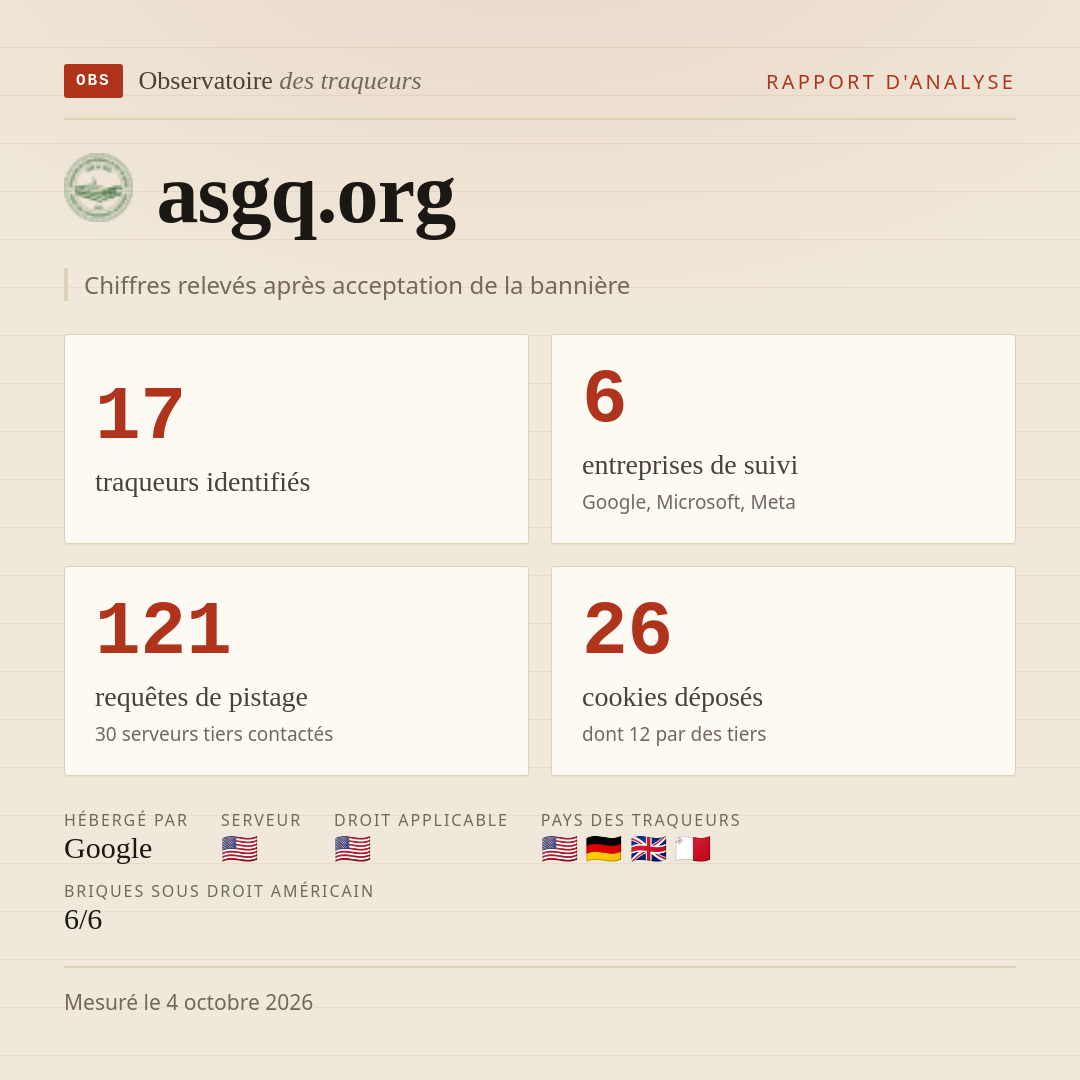
Task: Click the German flag under Pays des traqueurs
Action: [603, 849]
